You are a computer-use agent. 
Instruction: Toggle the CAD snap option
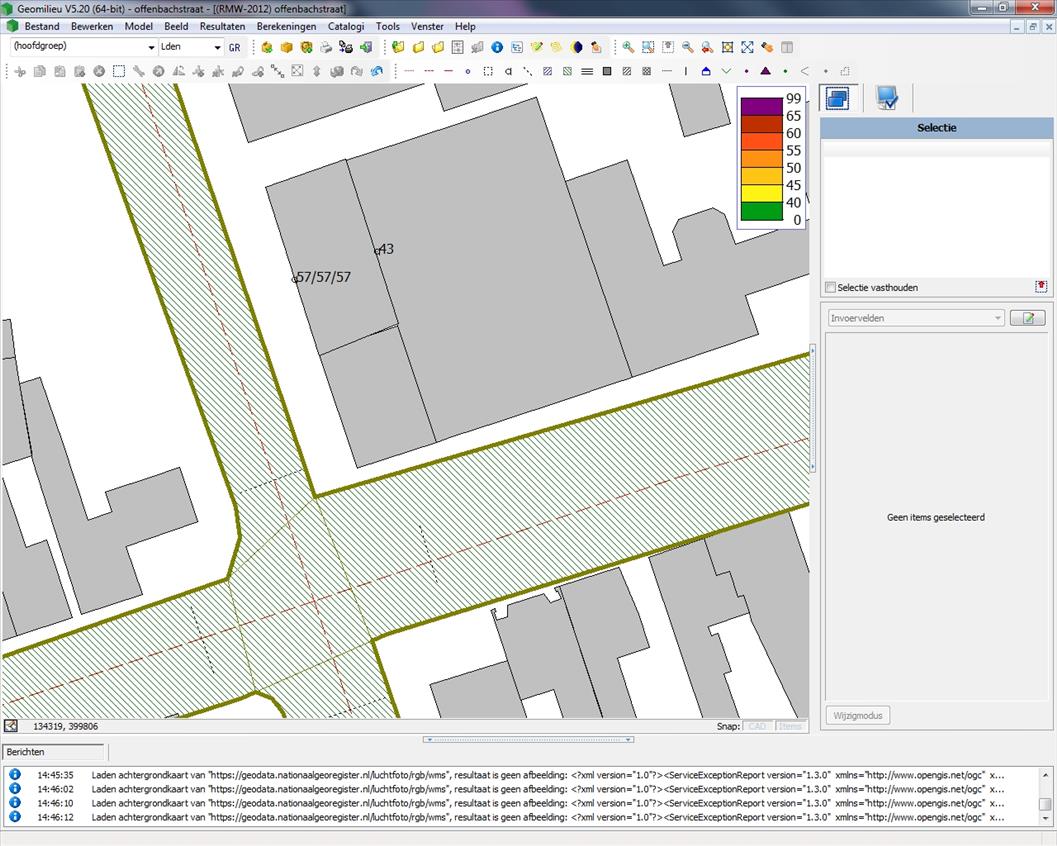[758, 726]
